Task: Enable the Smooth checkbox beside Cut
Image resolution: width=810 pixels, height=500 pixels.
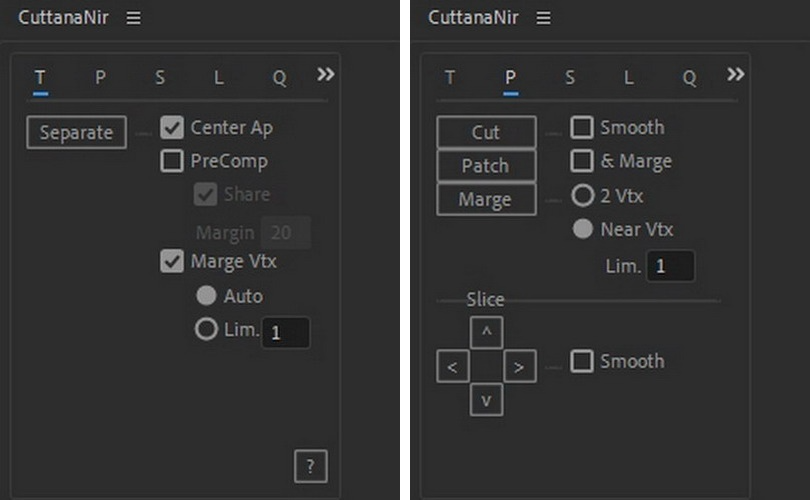Action: (582, 128)
